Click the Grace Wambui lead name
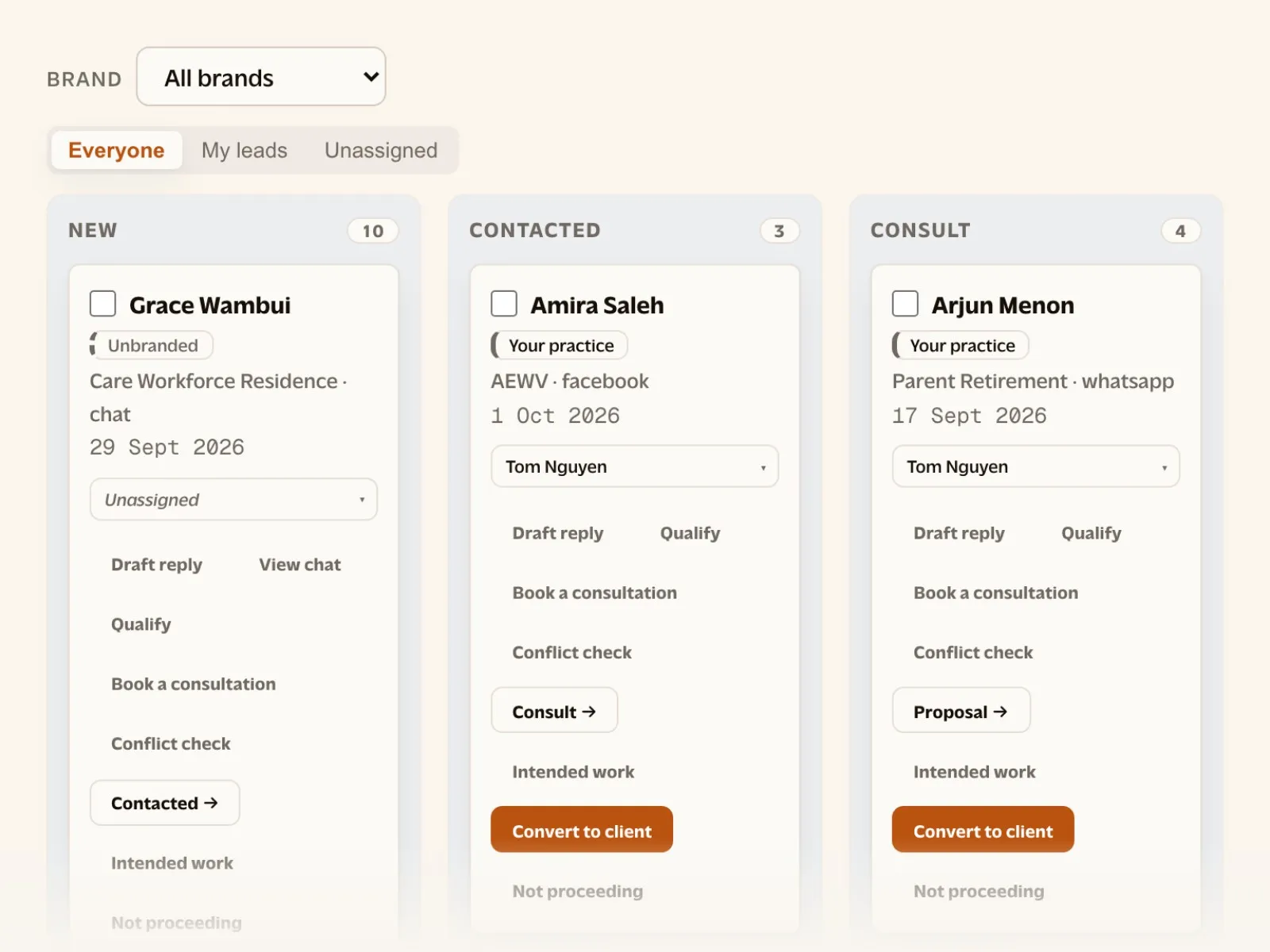The height and width of the screenshot is (952, 1270). 210,305
